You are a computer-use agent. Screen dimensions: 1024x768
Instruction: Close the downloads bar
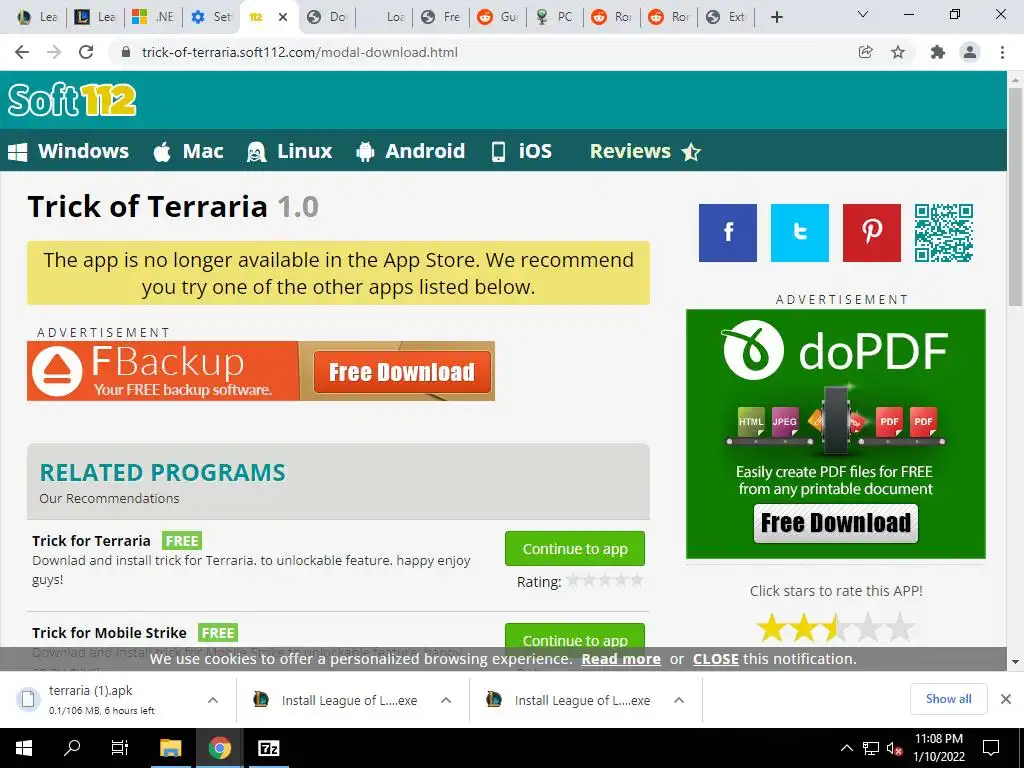(x=1006, y=699)
